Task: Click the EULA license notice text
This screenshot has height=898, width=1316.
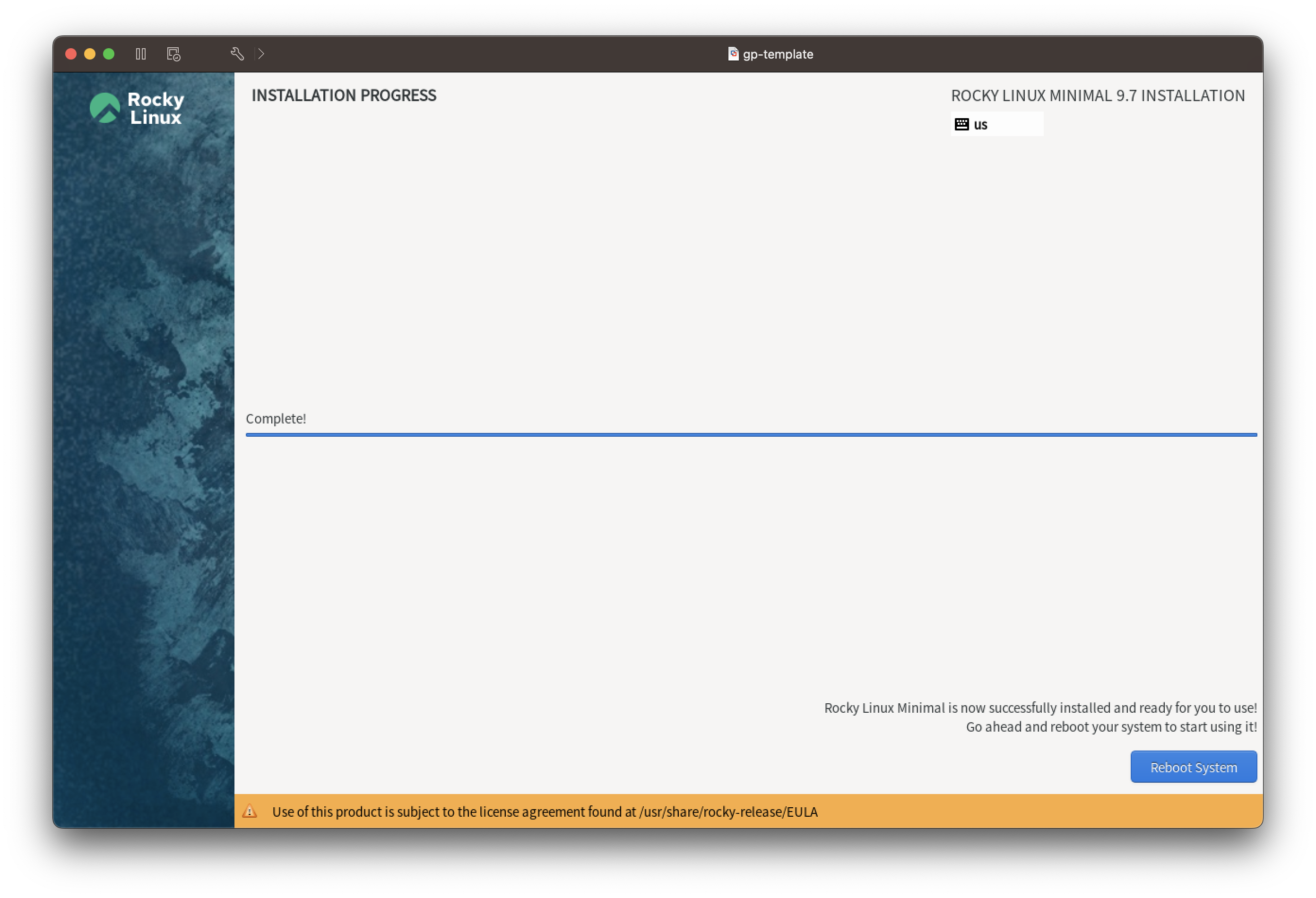Action: tap(544, 812)
